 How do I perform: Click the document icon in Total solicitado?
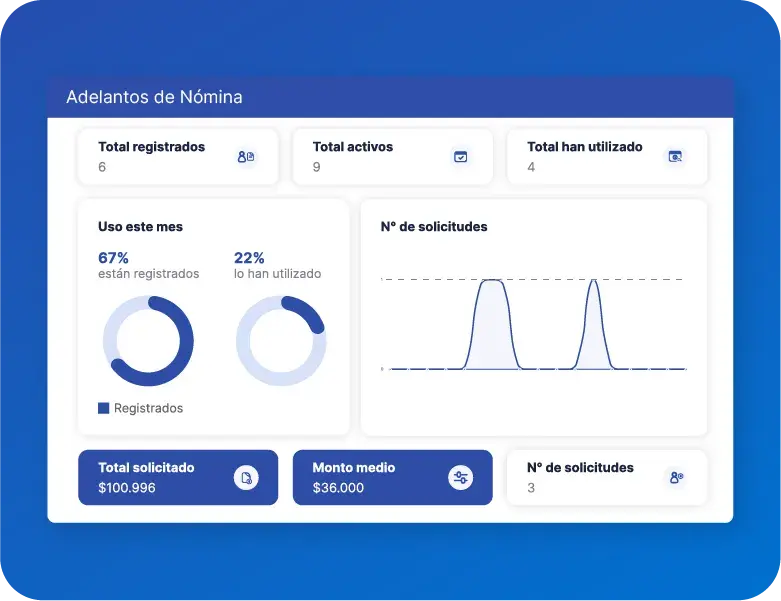pos(246,478)
